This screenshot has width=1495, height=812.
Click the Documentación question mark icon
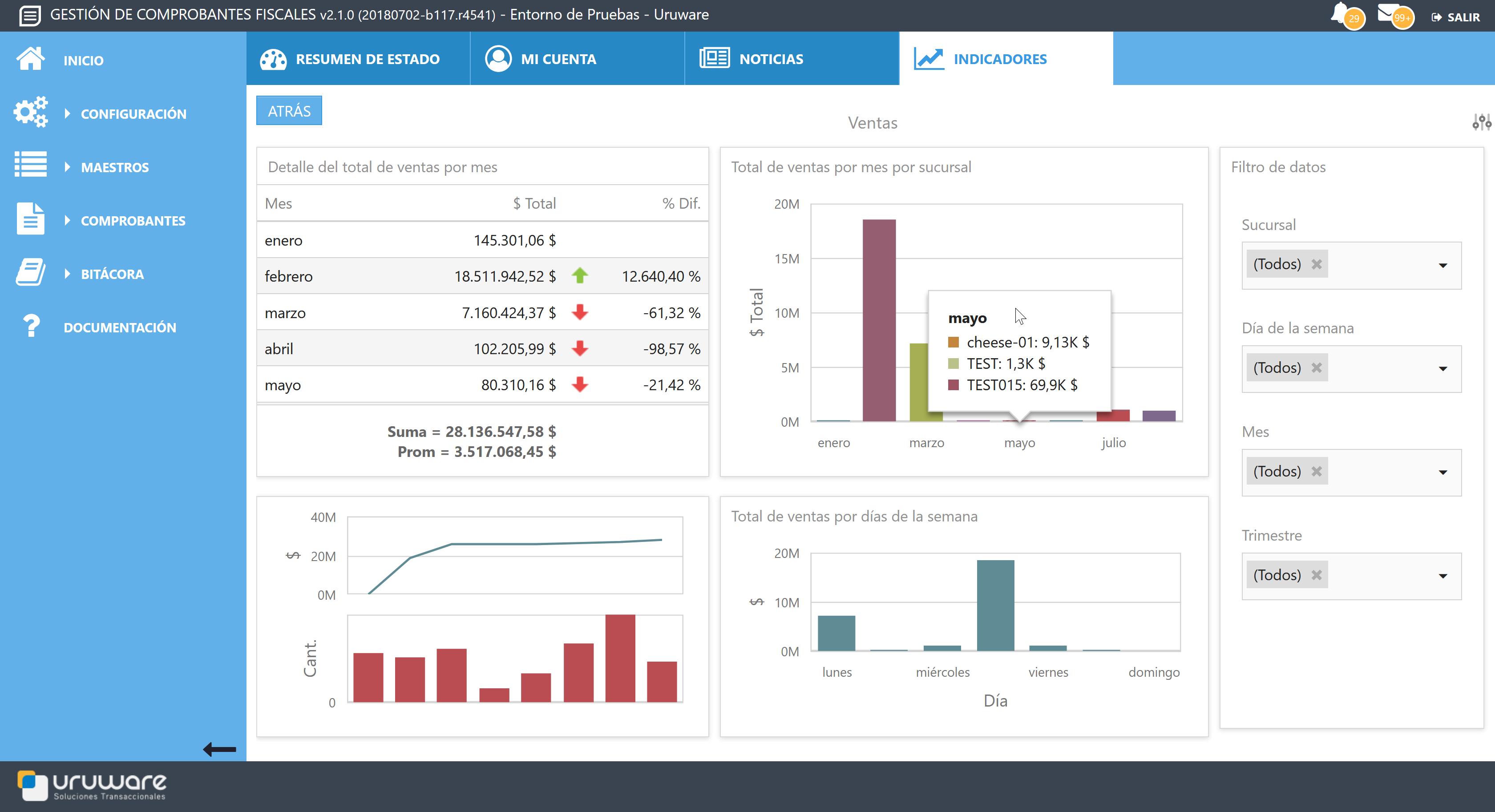(x=30, y=326)
